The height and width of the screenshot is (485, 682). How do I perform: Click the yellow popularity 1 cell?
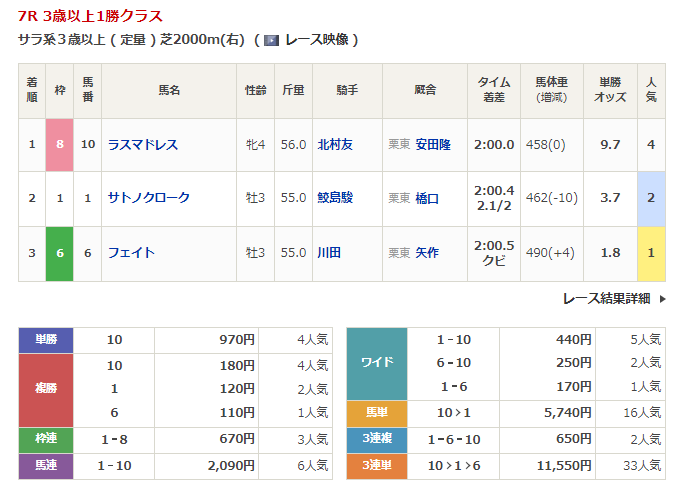point(651,252)
